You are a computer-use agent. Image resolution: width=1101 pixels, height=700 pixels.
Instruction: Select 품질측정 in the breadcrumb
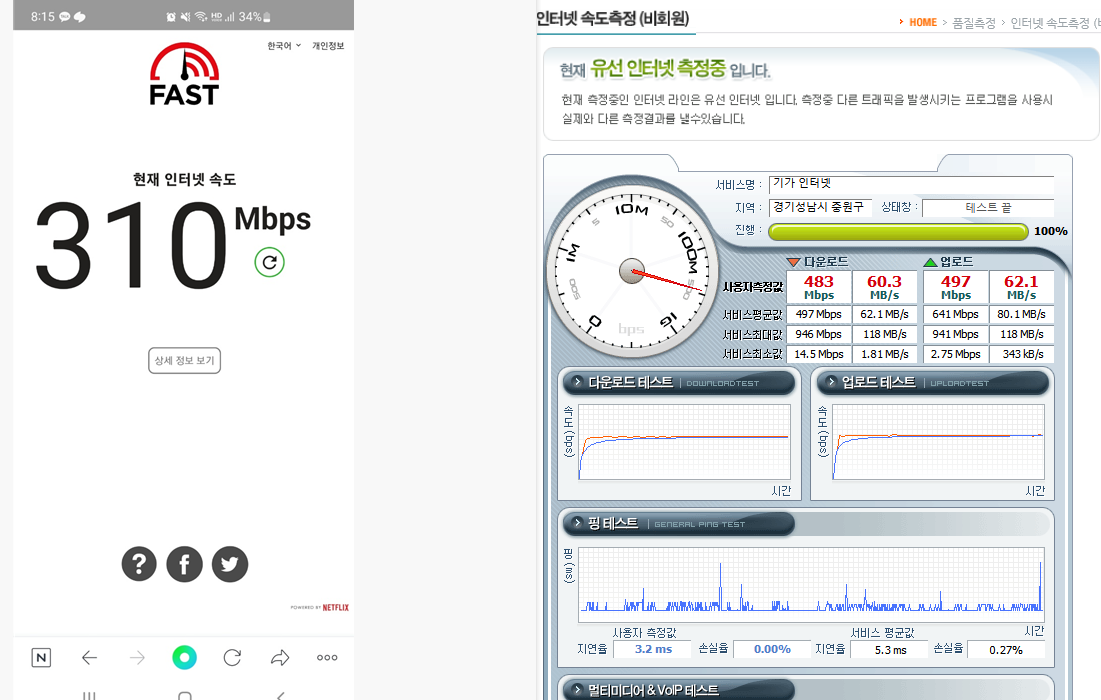973,22
